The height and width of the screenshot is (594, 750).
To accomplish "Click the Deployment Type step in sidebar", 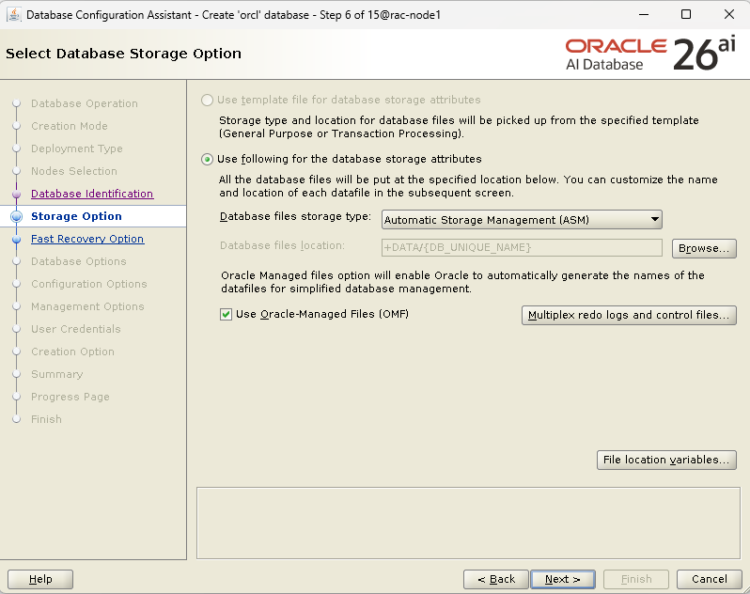I will (x=77, y=148).
